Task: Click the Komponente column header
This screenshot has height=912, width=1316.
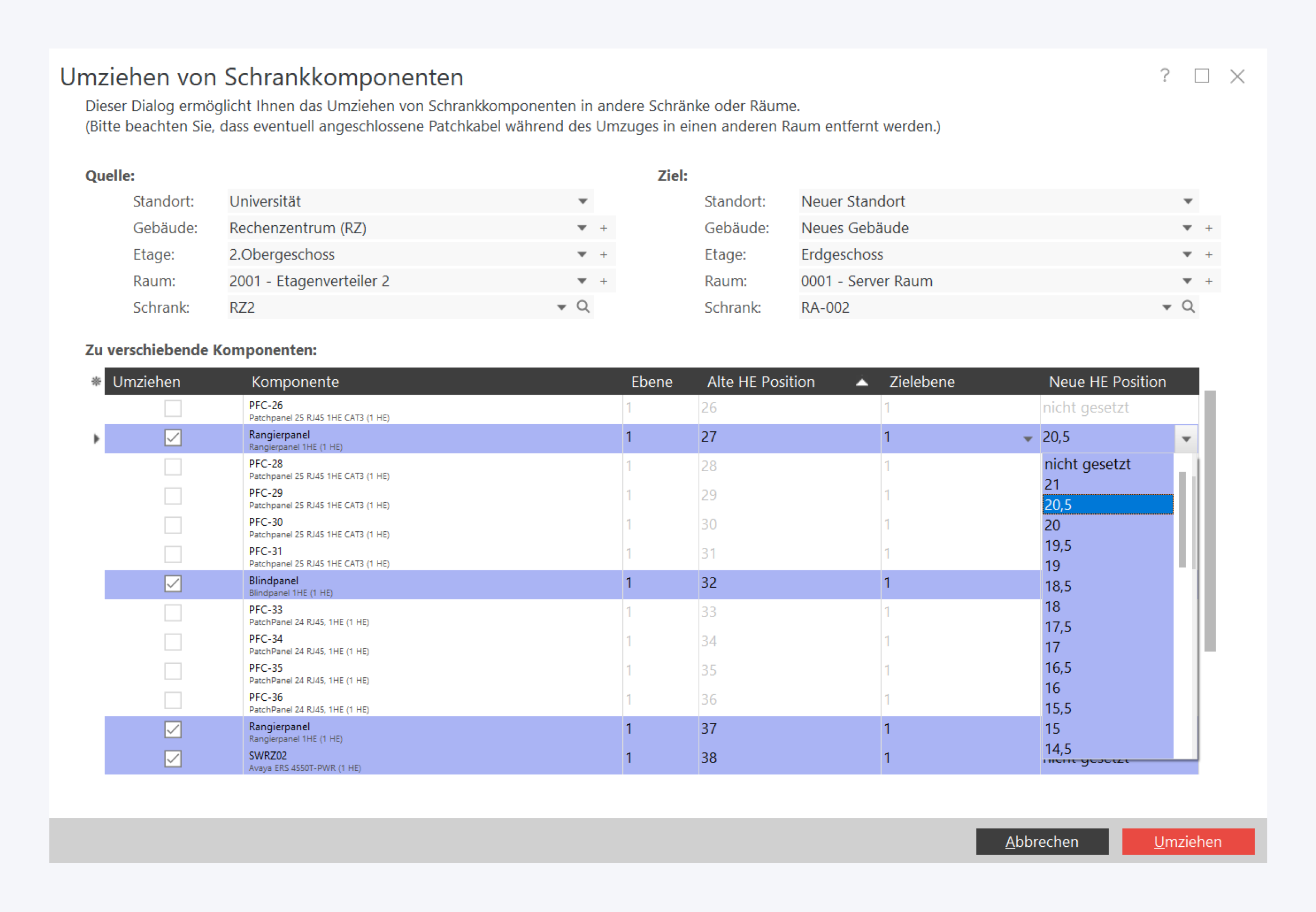Action: [x=295, y=382]
